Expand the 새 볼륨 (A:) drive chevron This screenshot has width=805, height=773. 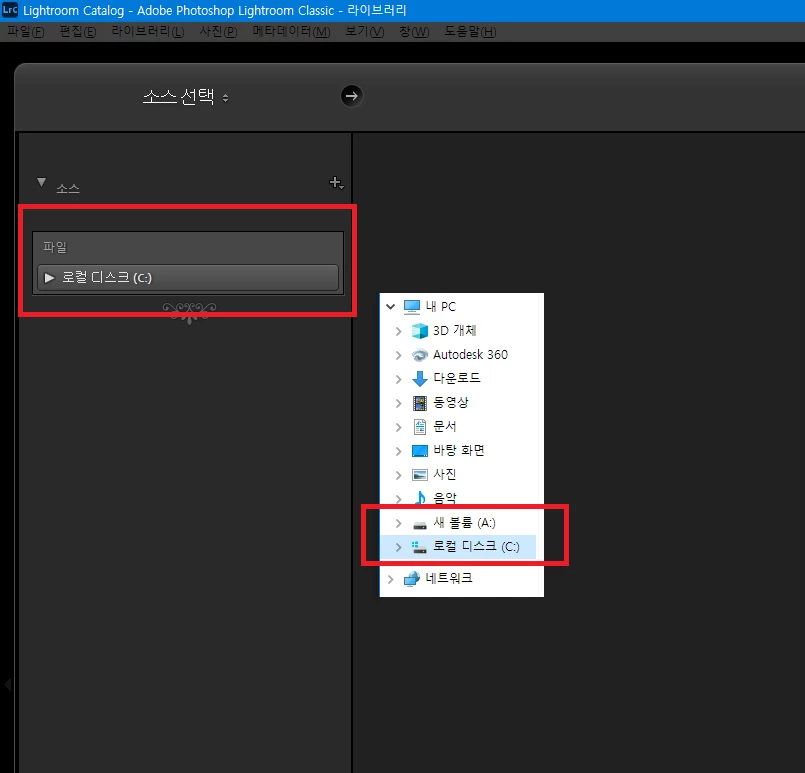click(398, 523)
